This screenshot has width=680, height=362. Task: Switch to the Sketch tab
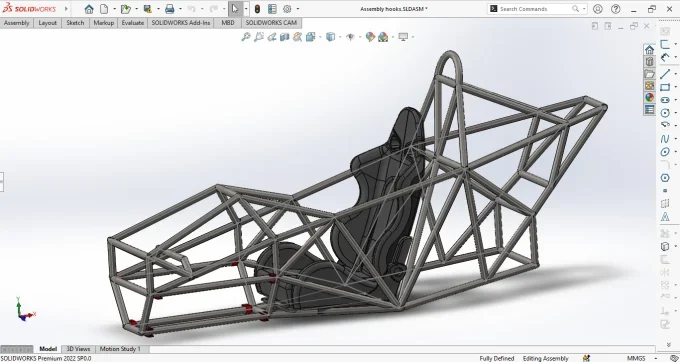tap(75, 23)
